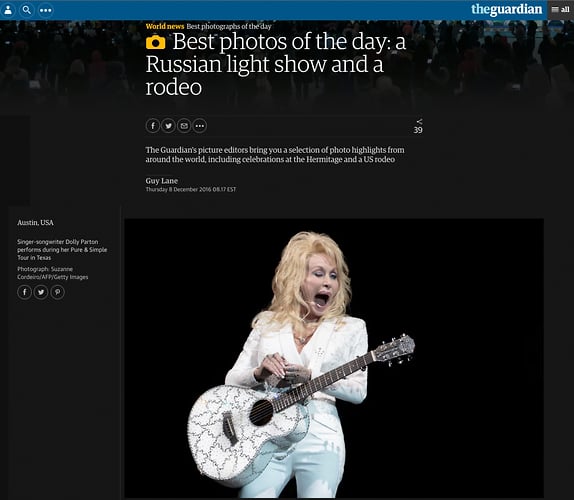Open the user profile icon
The image size is (574, 500).
coord(8,10)
